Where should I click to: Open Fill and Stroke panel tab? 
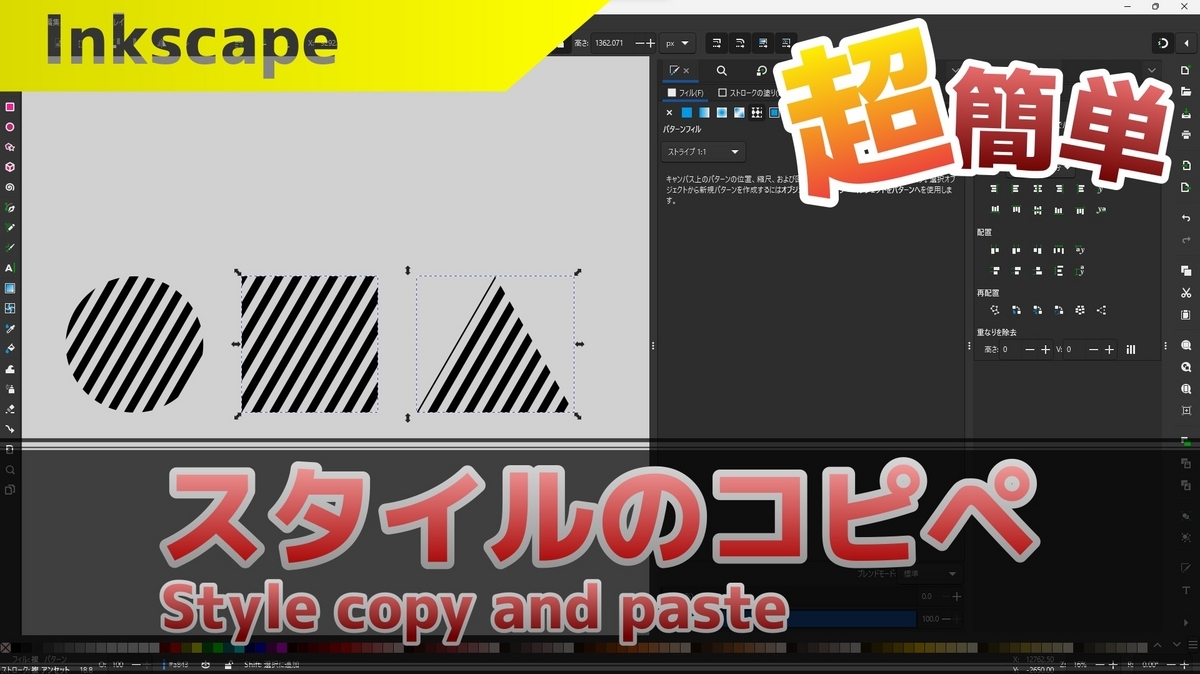[675, 70]
